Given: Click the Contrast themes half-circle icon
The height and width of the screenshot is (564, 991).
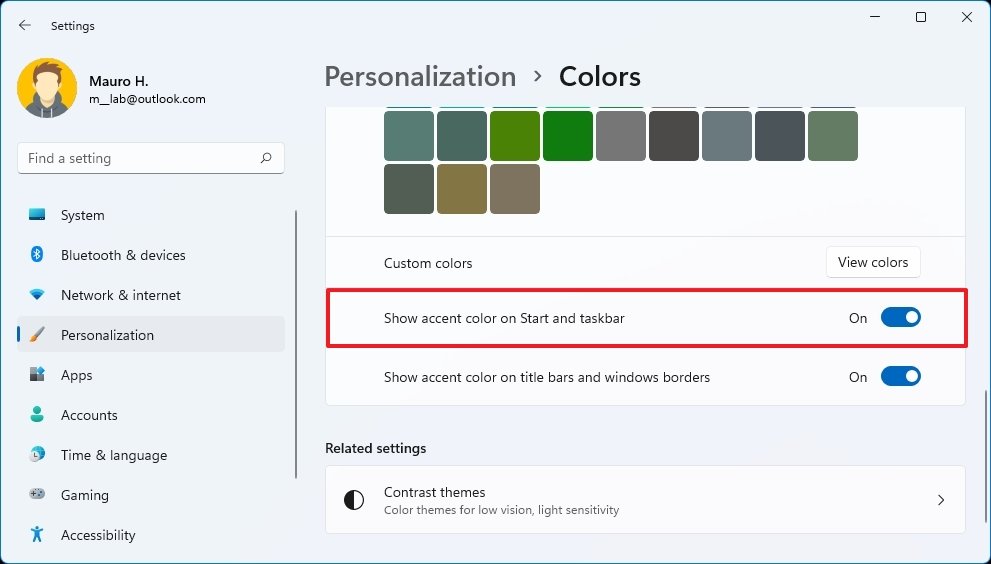Looking at the screenshot, I should point(354,500).
